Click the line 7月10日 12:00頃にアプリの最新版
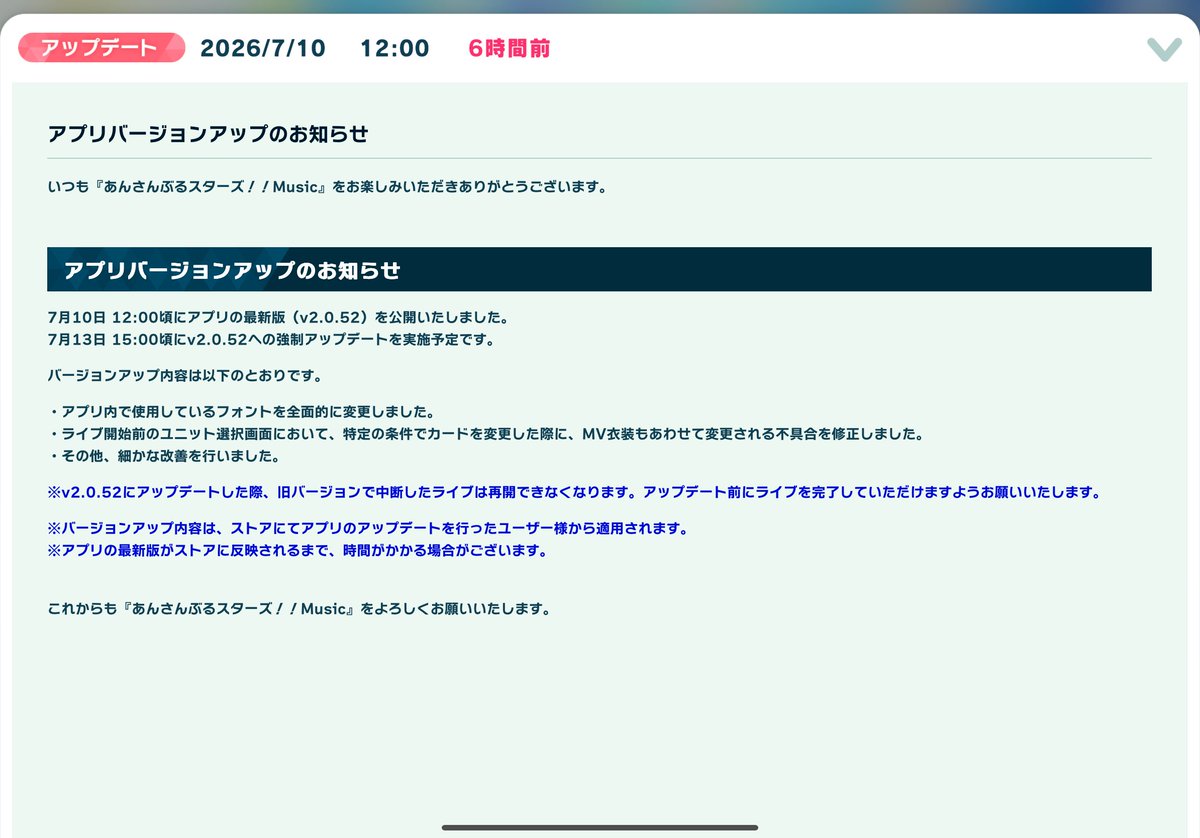 tap(278, 318)
